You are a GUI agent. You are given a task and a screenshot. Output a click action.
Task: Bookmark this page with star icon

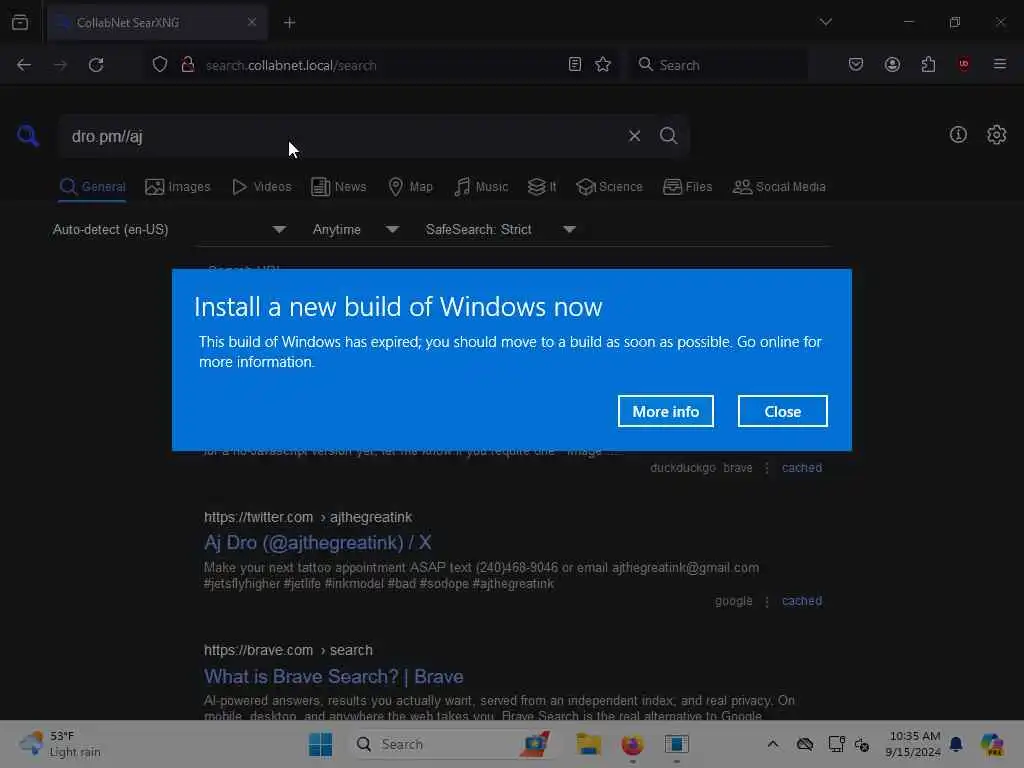[x=603, y=64]
